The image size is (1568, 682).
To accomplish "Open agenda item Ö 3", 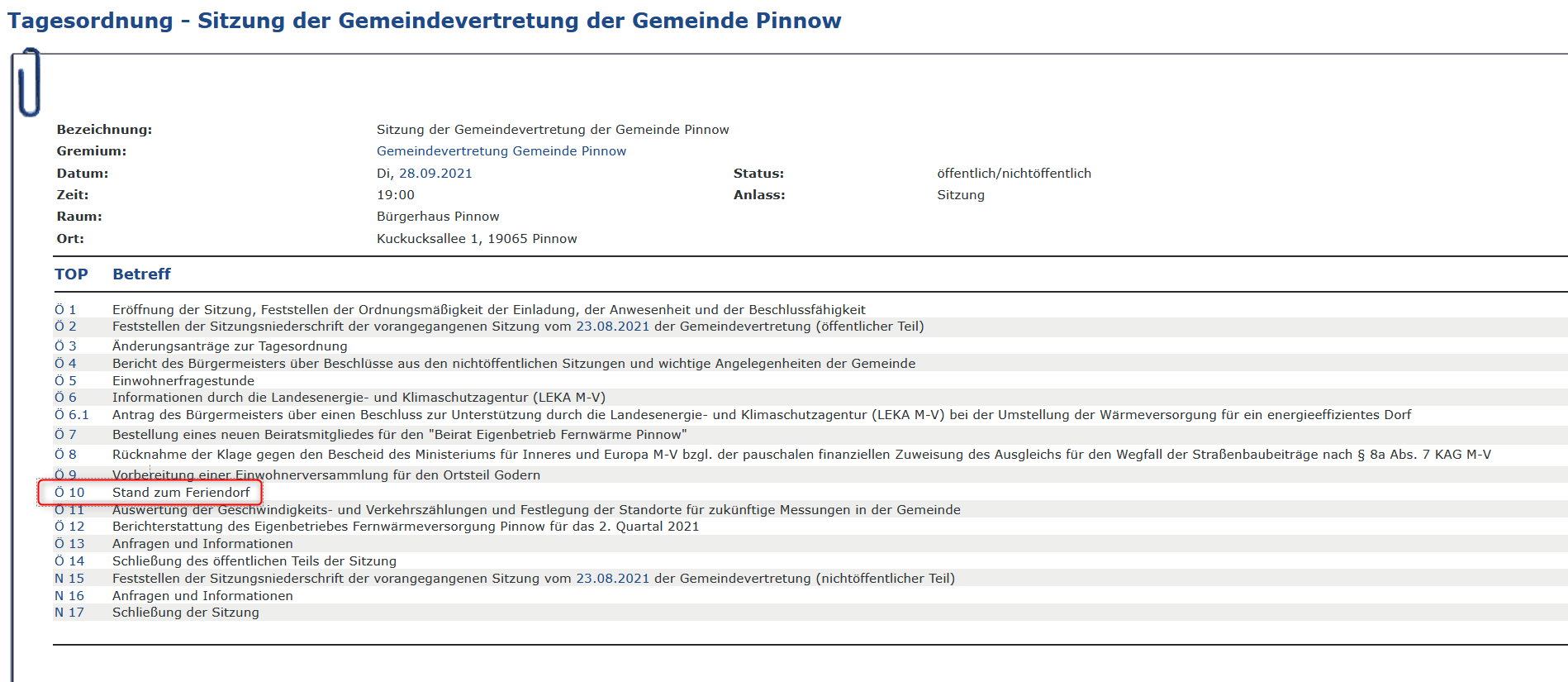I will coord(65,346).
